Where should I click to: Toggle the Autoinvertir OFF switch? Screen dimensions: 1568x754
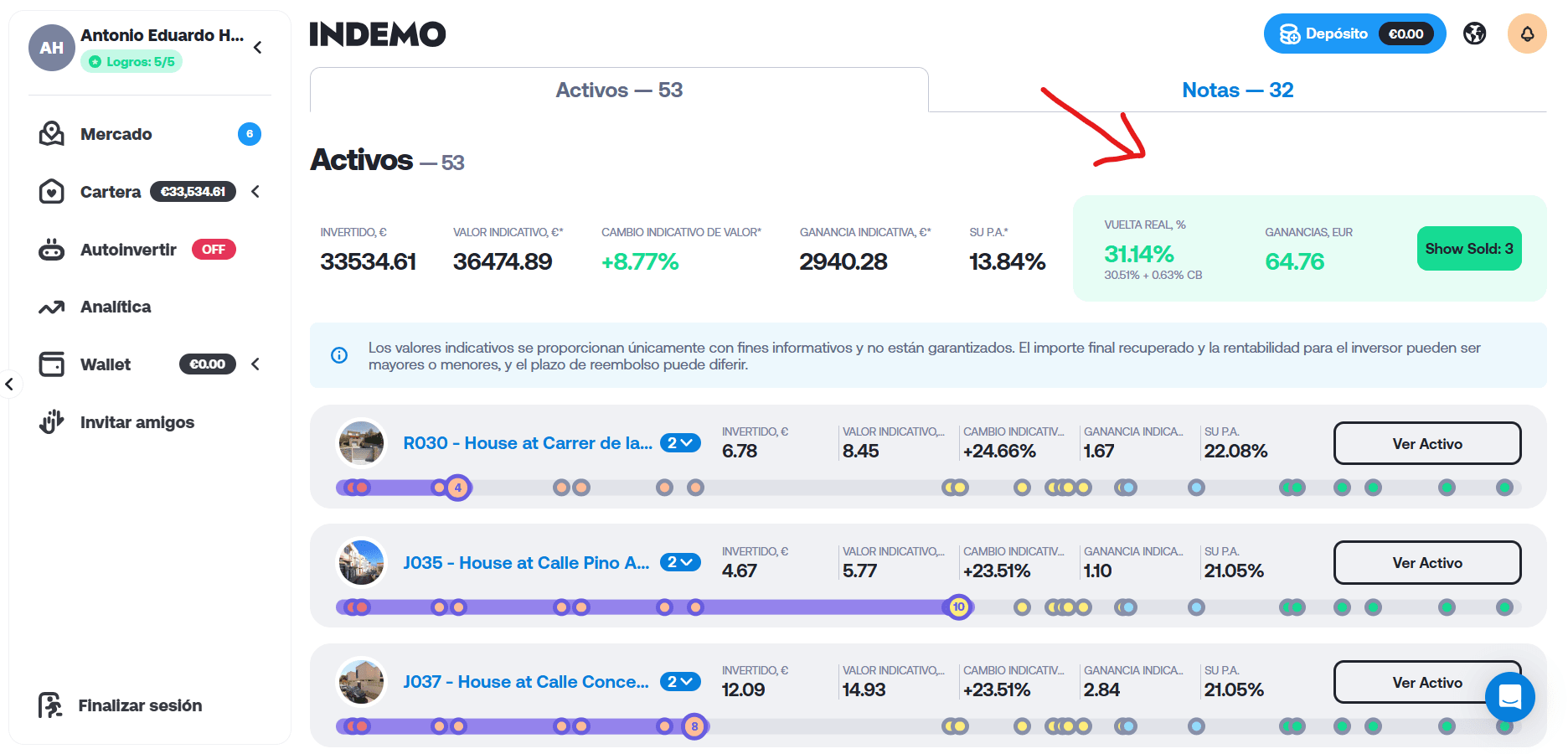pos(214,250)
